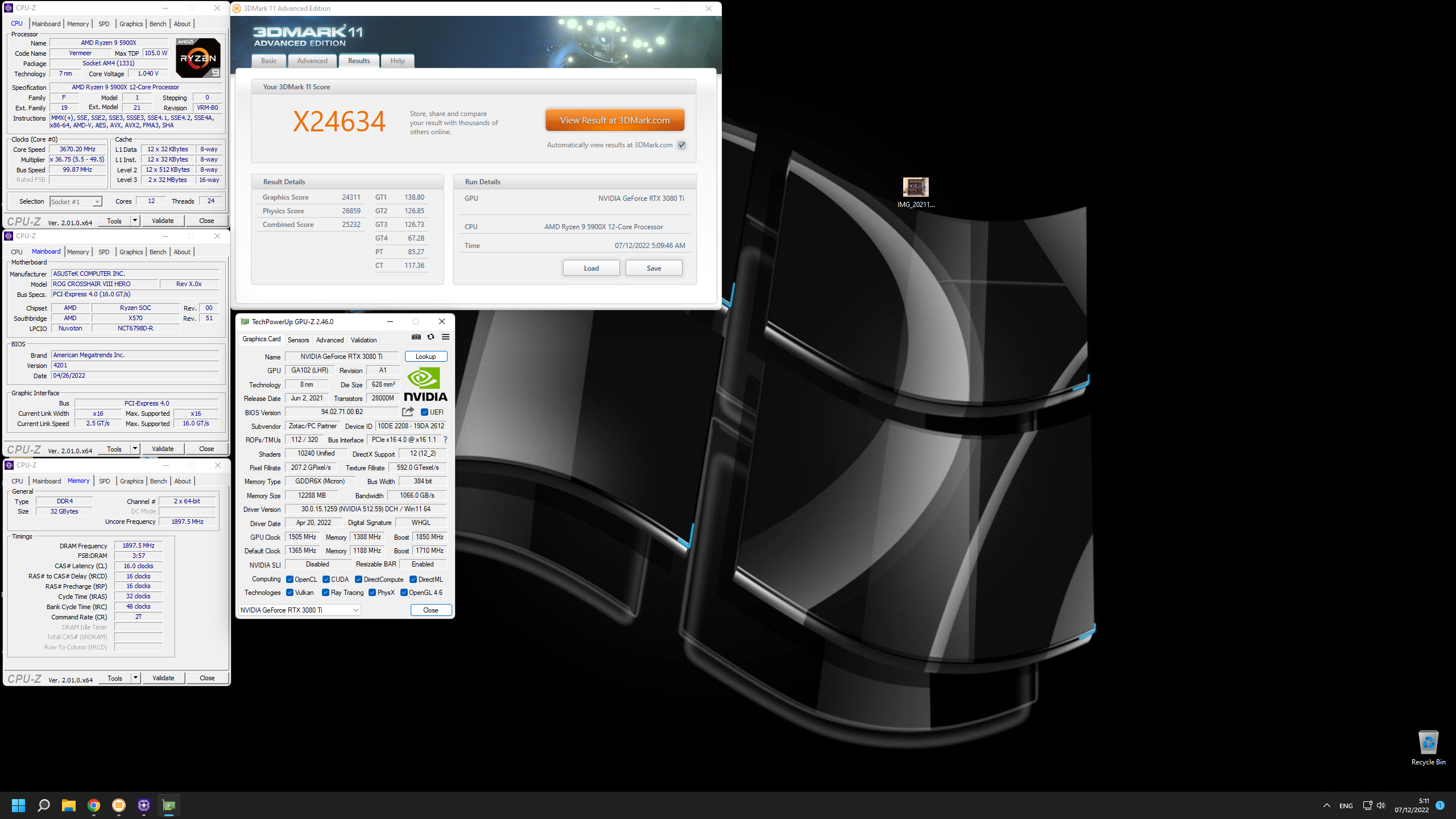Click X24634 score text
This screenshot has height=819, width=1456.
339,121
